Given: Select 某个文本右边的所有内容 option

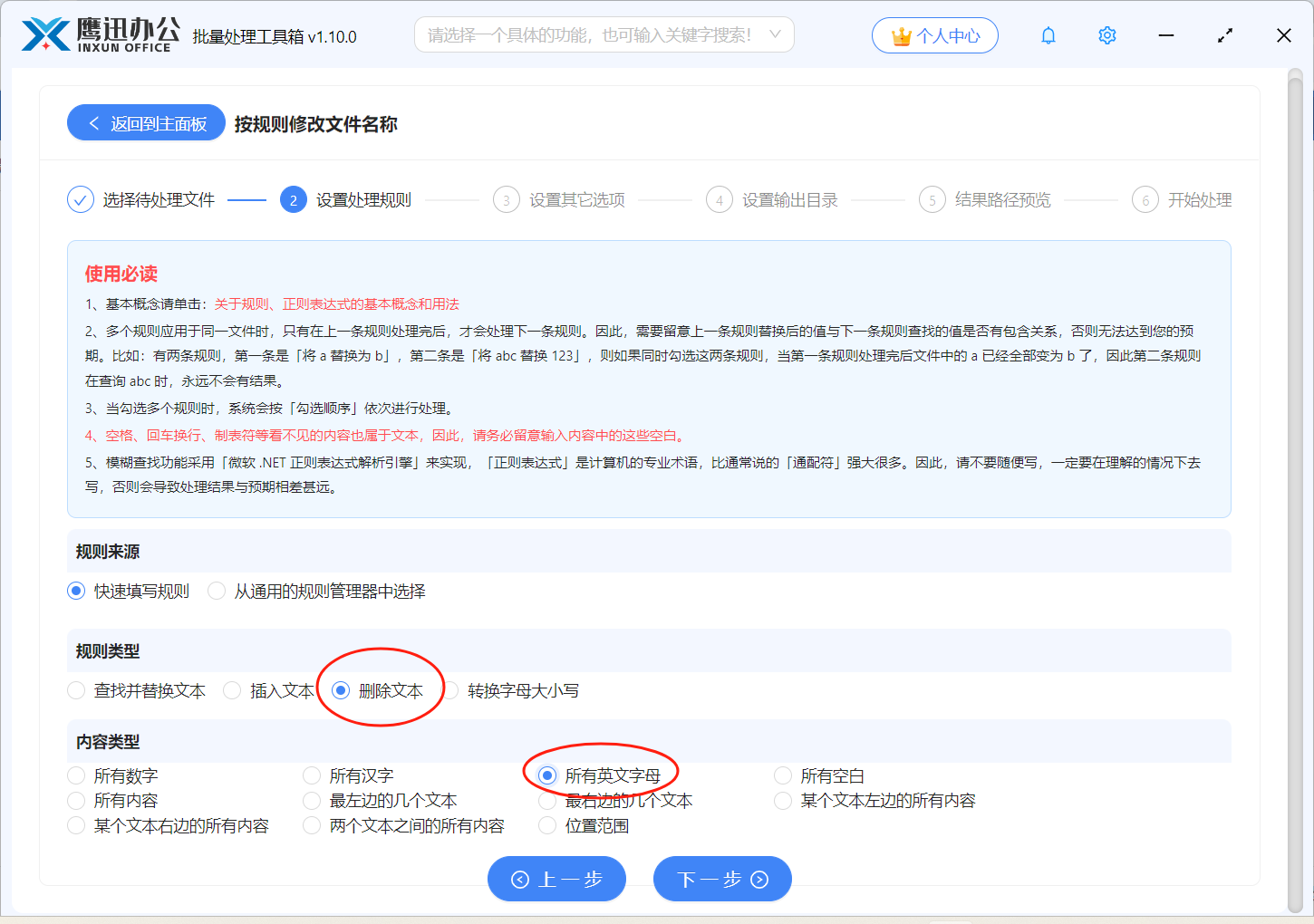Looking at the screenshot, I should click(x=169, y=825).
